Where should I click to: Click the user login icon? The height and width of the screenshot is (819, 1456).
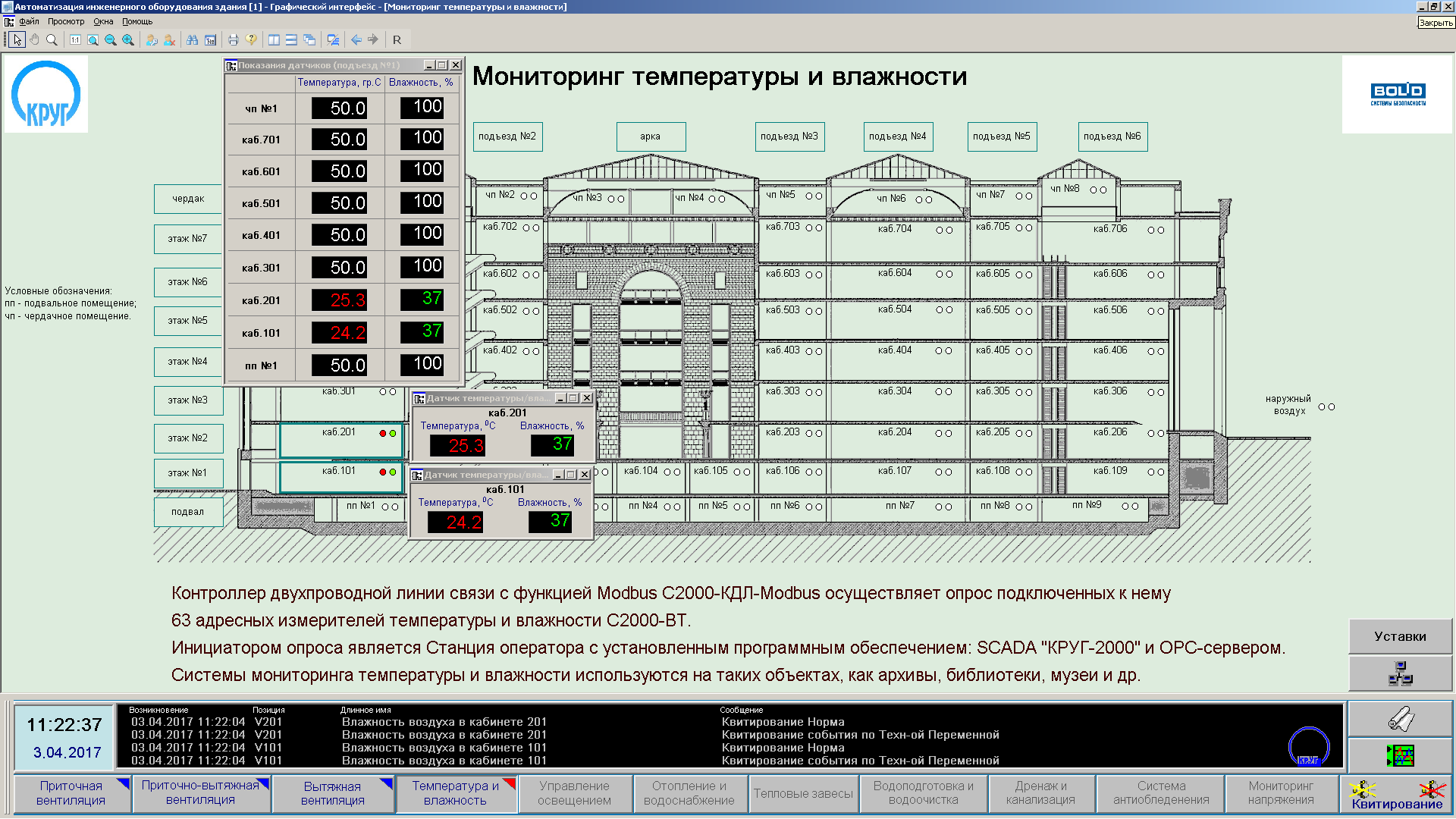click(x=152, y=39)
